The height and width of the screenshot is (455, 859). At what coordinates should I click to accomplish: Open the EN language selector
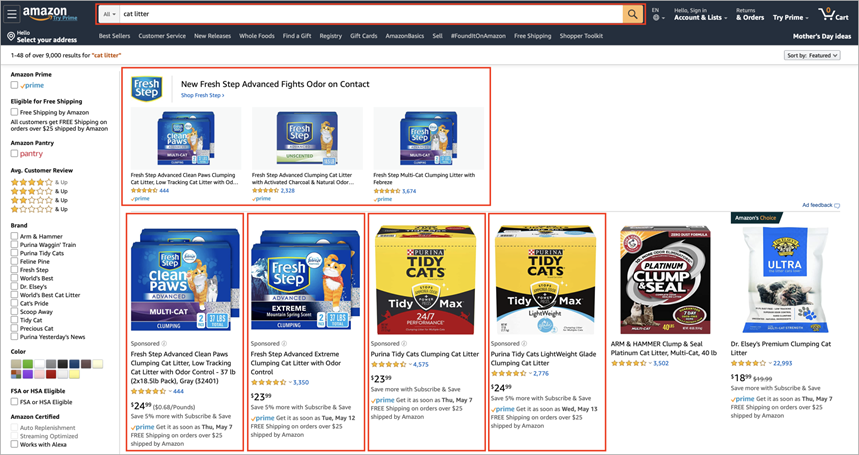pyautogui.click(x=658, y=14)
